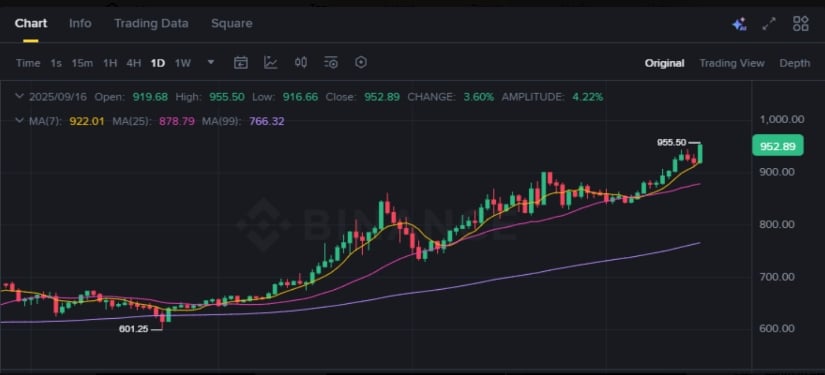Open more timeframe intervals dropdown arrow

[x=211, y=63]
